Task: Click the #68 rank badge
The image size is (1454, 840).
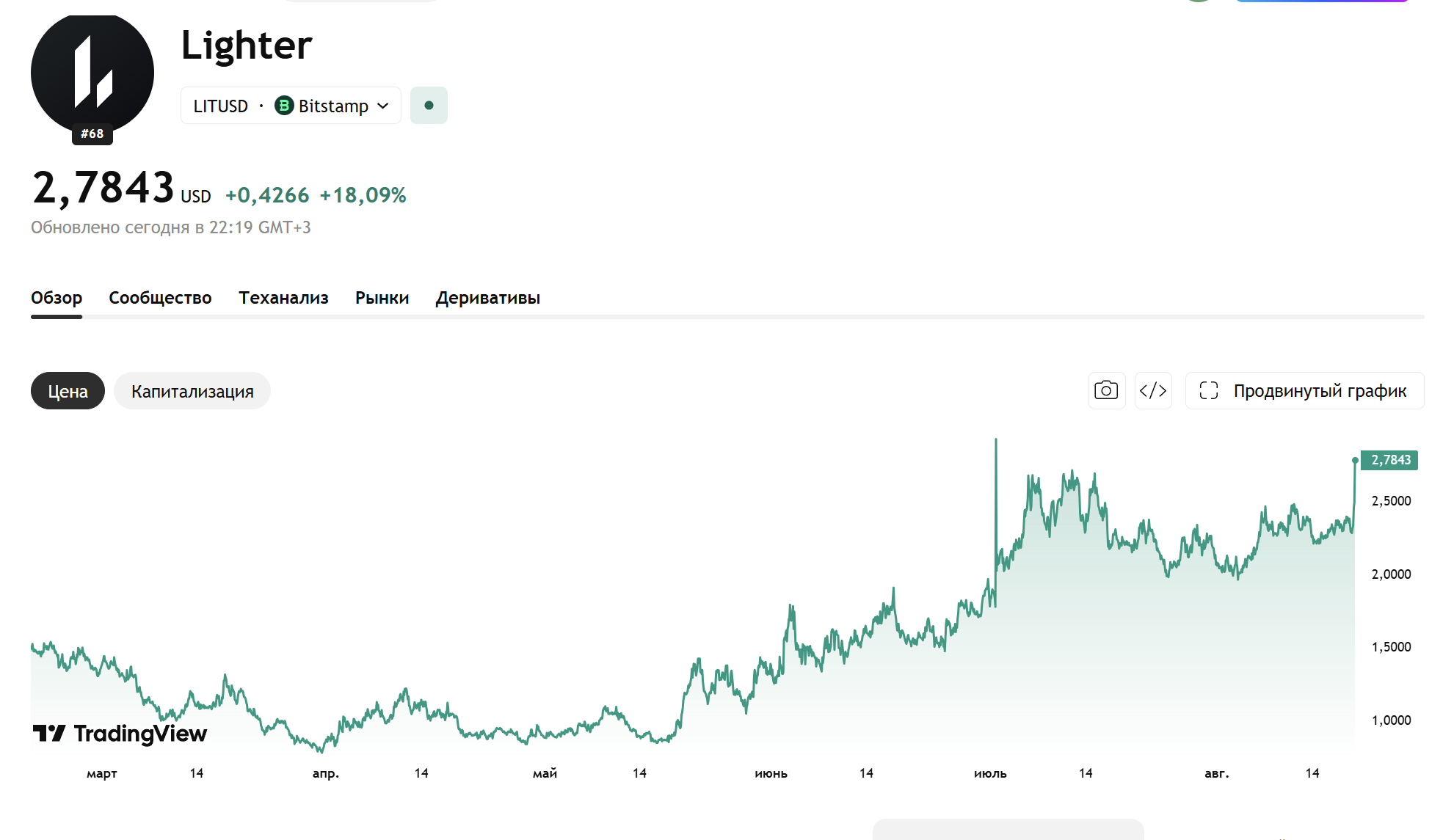Action: coord(92,134)
